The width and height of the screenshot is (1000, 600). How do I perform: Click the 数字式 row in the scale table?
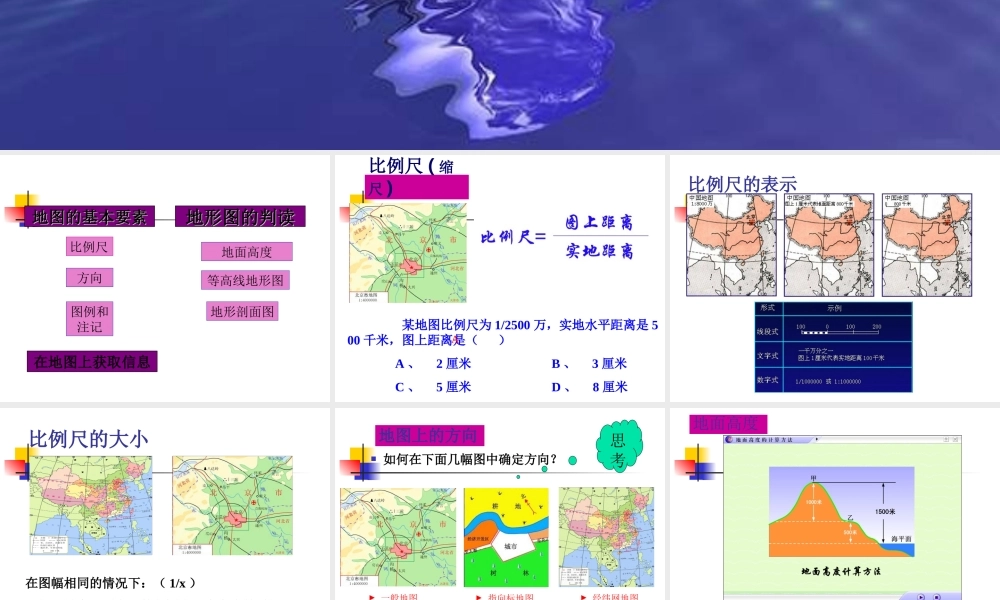(x=834, y=380)
